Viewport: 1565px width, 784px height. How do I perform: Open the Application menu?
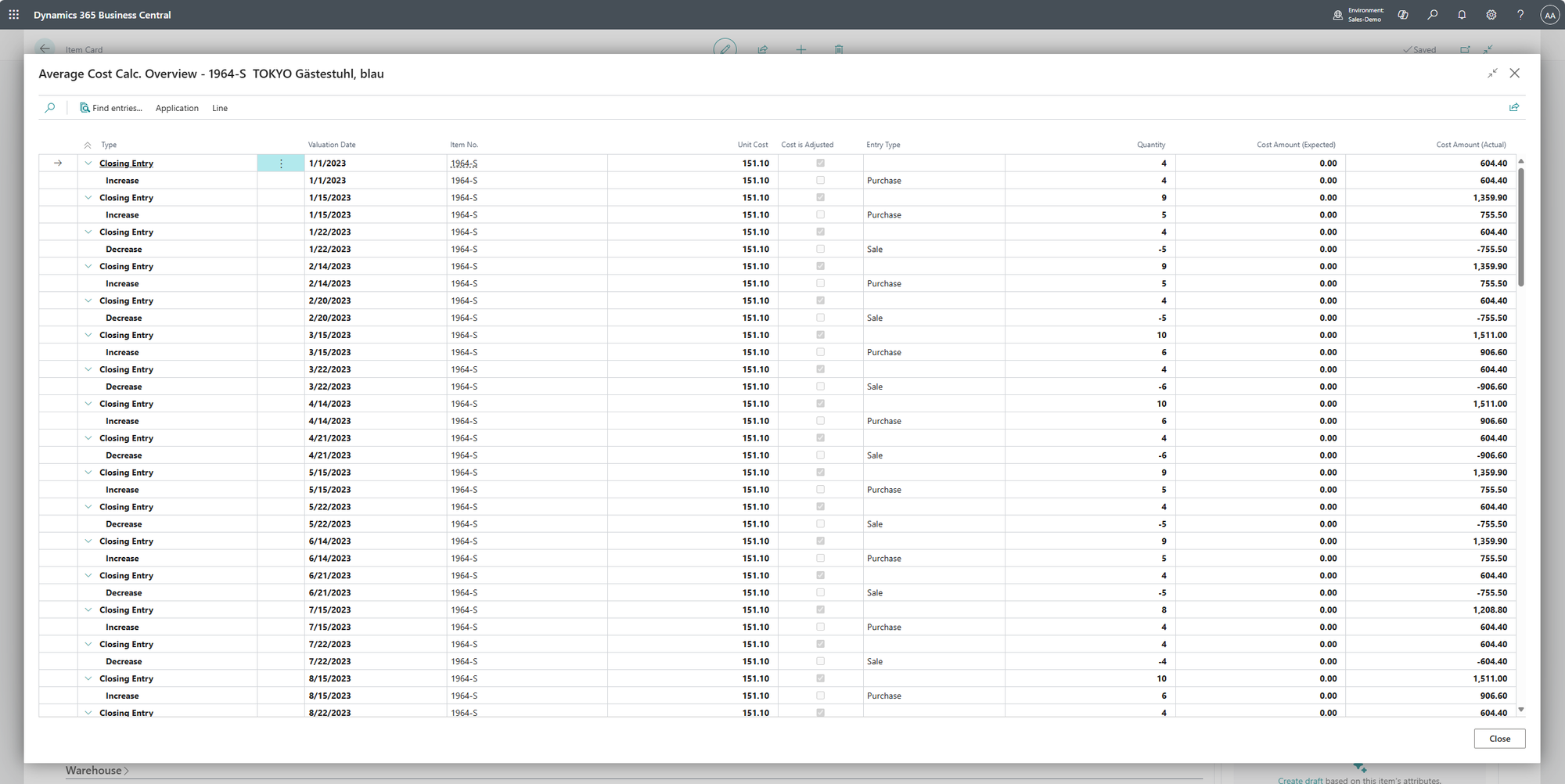click(x=177, y=108)
